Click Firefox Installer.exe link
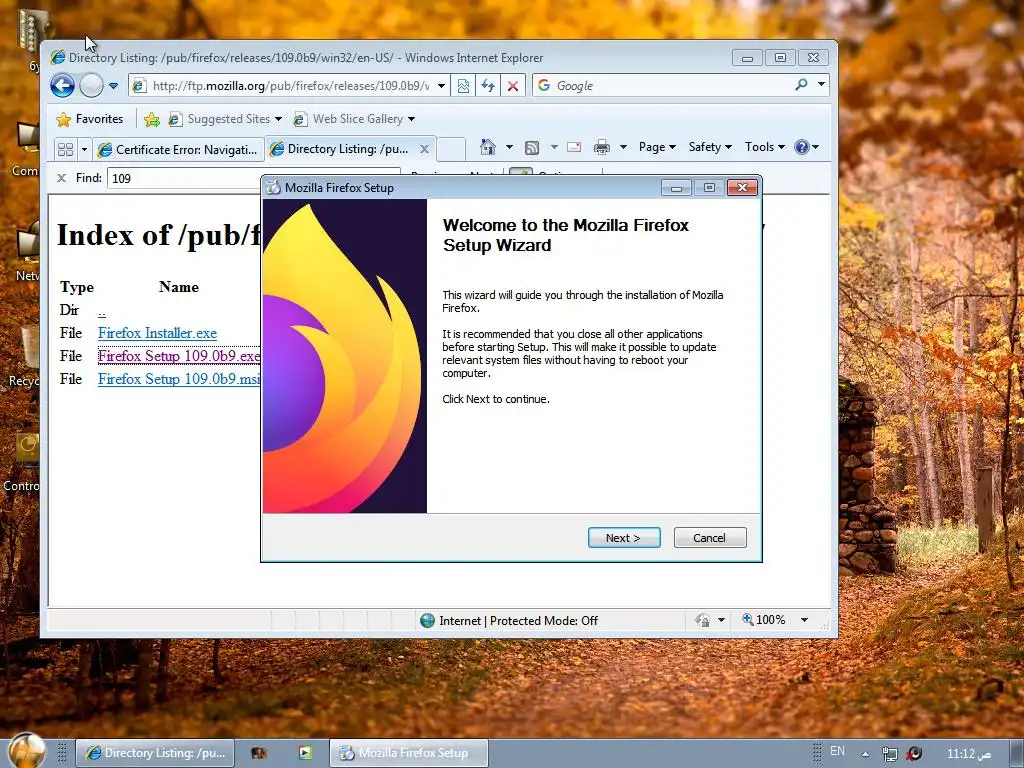The image size is (1024, 768). (157, 333)
